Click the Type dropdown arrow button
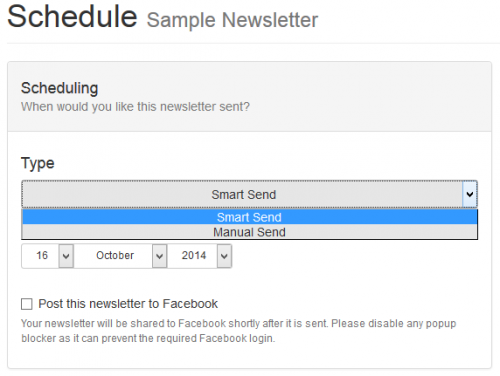Viewport: 500px width, 376px height. click(470, 194)
